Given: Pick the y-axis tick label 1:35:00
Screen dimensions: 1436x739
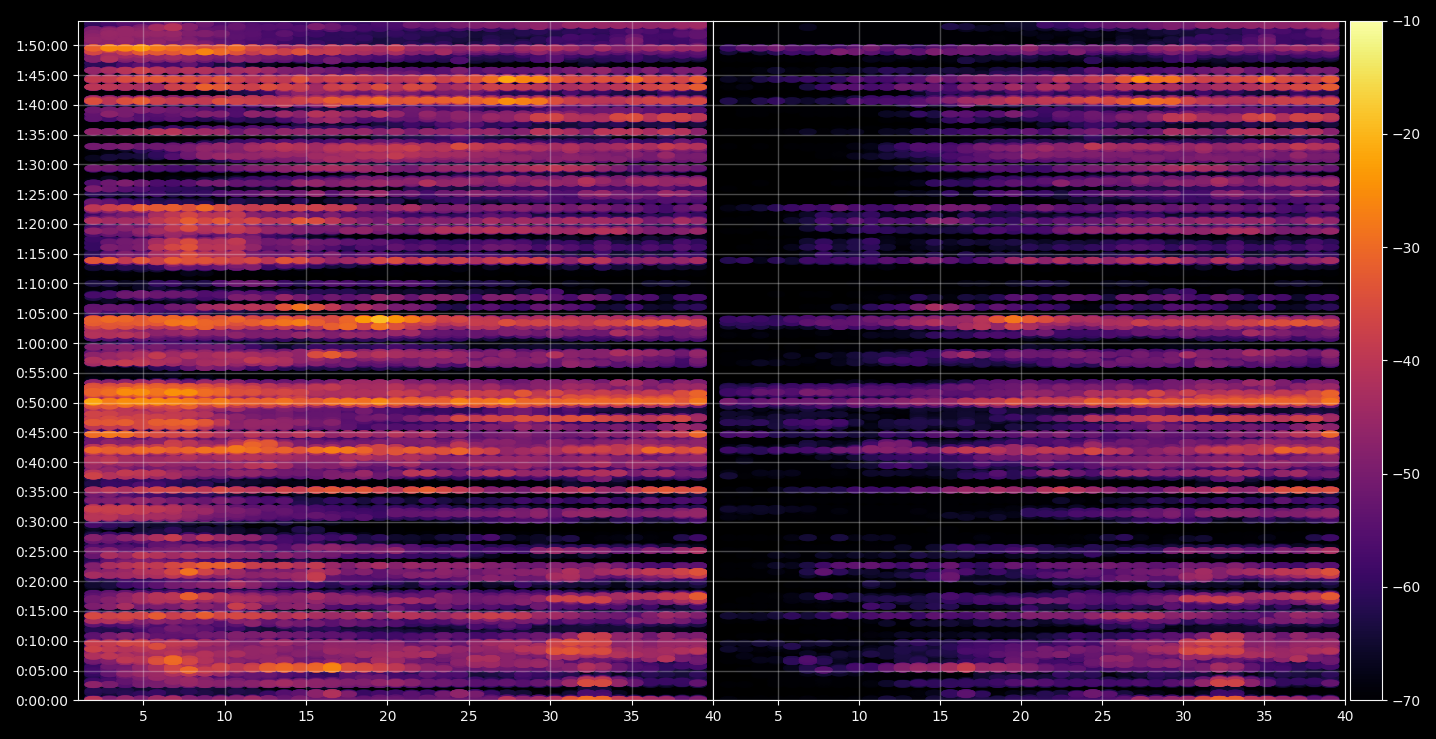Looking at the screenshot, I should (42, 135).
